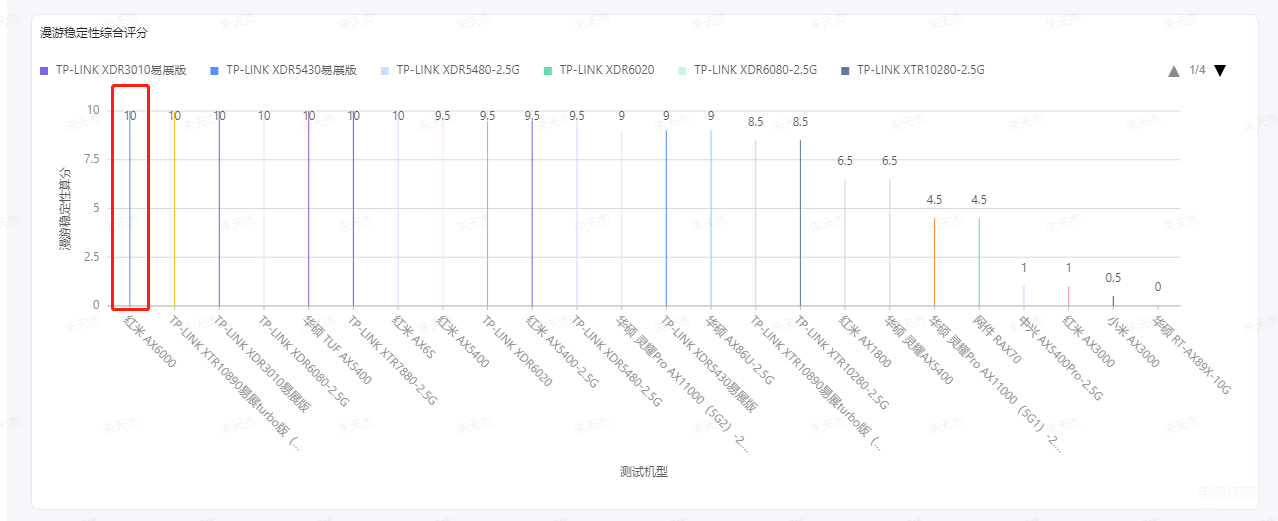Toggle TP-LINK XDR6020 legend series
Screen dimensions: 1278x521
click(599, 70)
